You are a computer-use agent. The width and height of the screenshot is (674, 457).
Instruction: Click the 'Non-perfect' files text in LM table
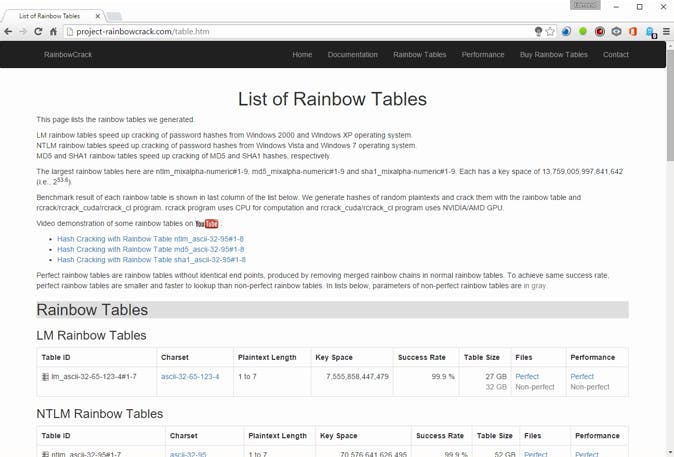[535, 387]
